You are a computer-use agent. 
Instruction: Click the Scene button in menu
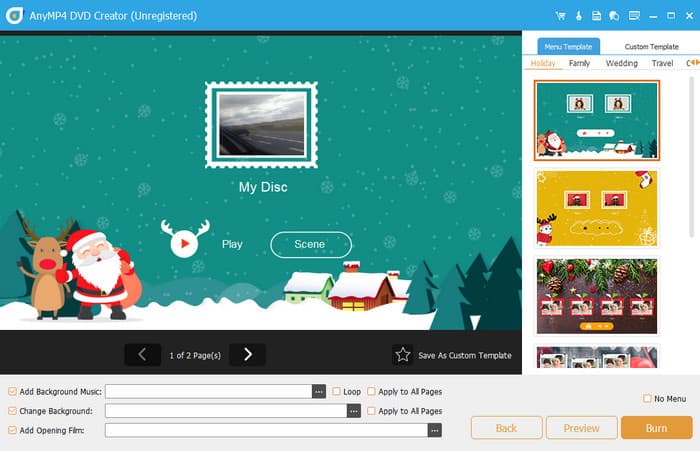pos(311,244)
